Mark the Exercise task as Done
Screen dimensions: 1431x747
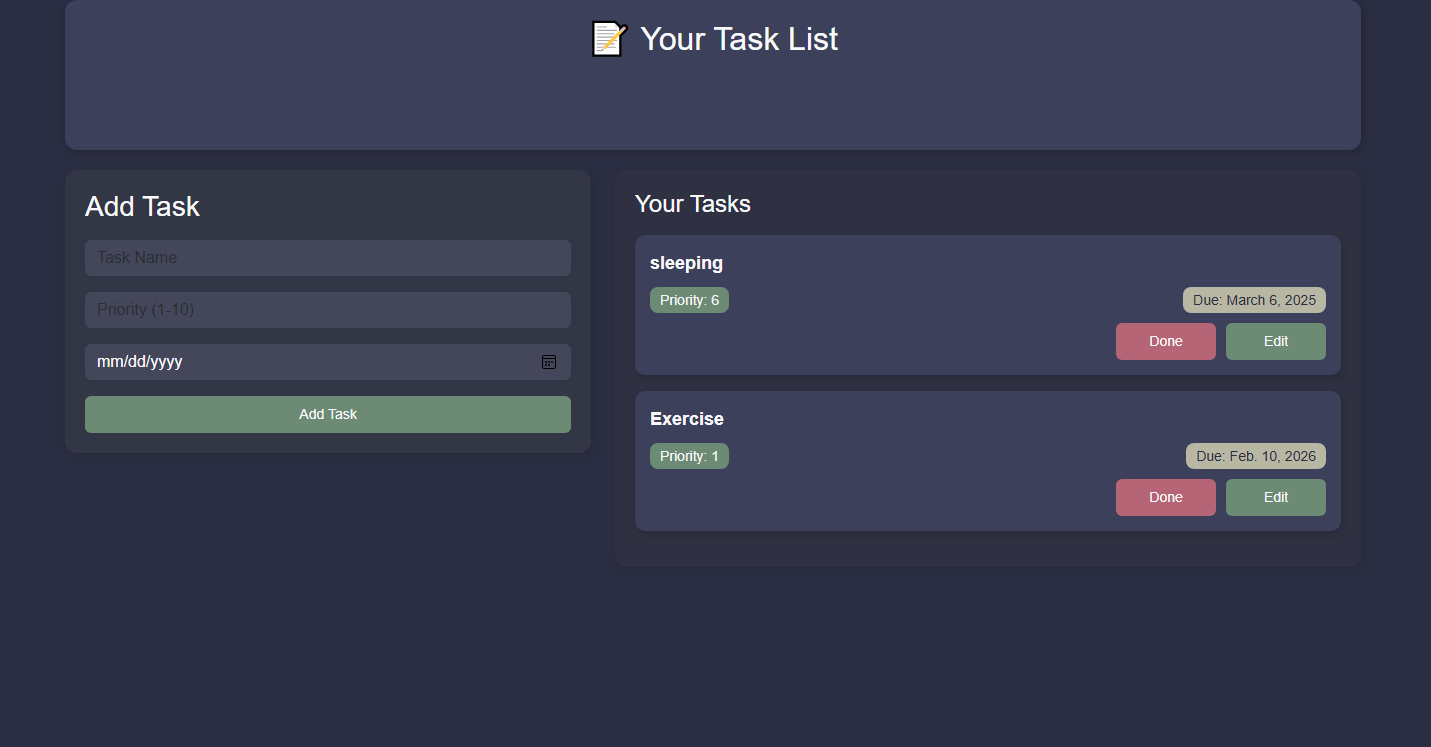[1166, 497]
